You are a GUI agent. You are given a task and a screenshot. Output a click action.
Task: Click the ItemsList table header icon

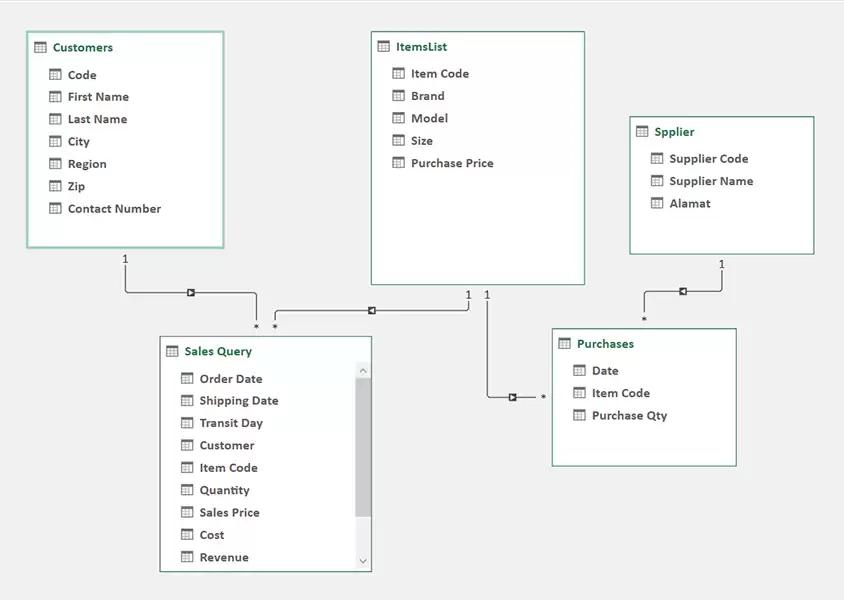[x=384, y=47]
